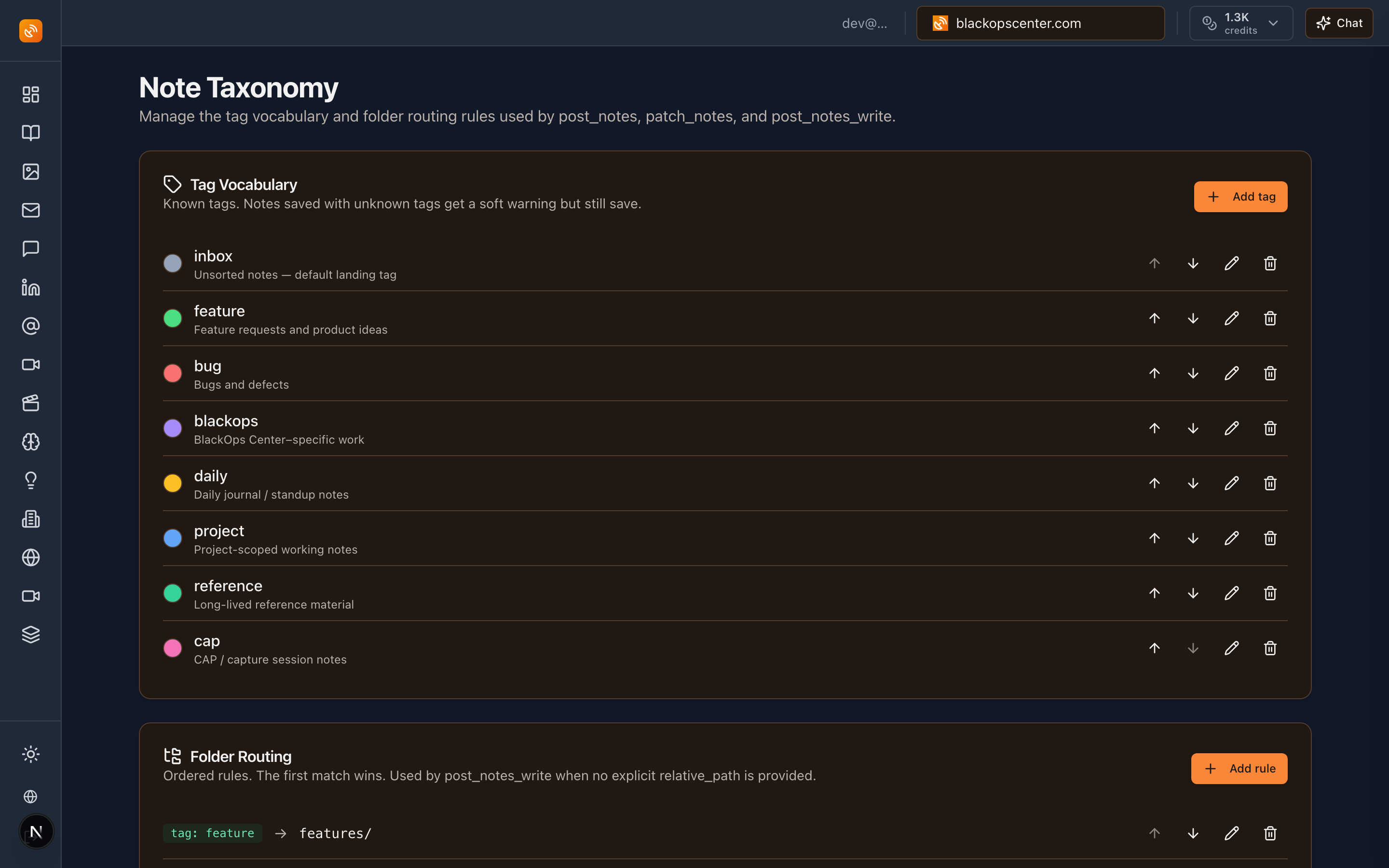The image size is (1389, 868).
Task: Edit the features/ routing rule
Action: [x=1231, y=833]
